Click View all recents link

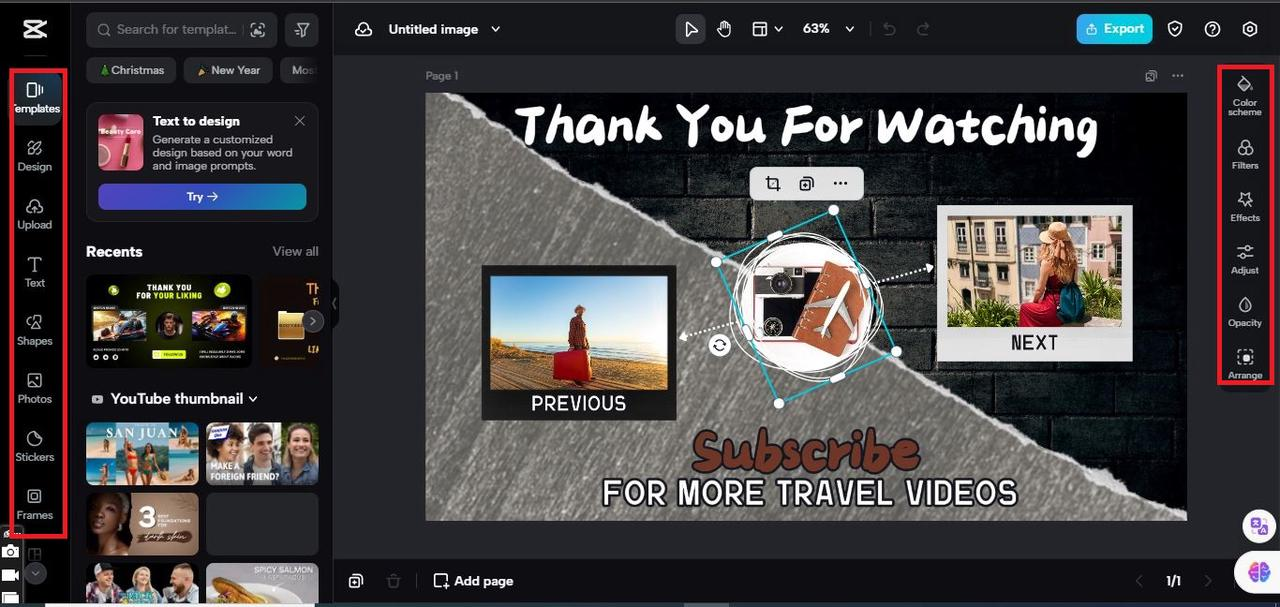[x=295, y=251]
